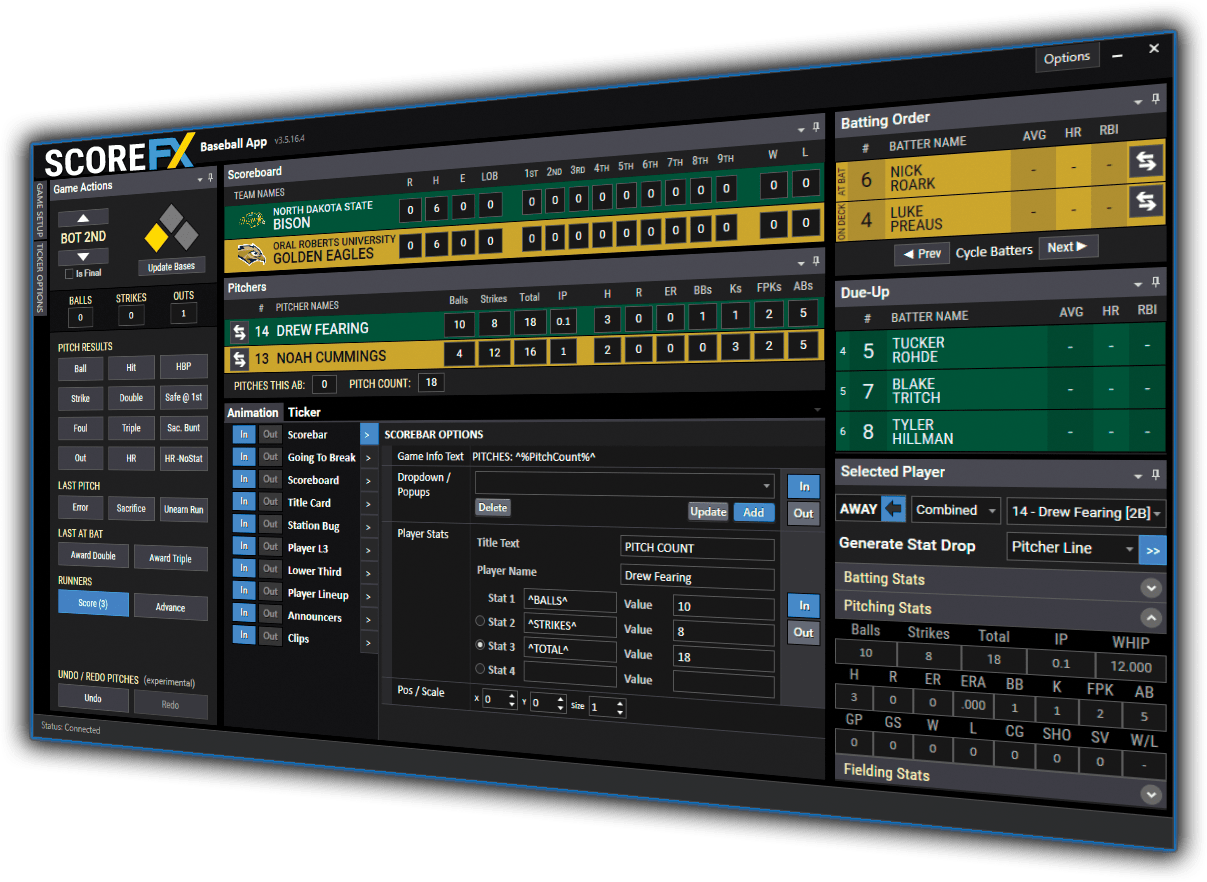The image size is (1207, 882).
Task: Click the Player Name input field
Action: 697,577
